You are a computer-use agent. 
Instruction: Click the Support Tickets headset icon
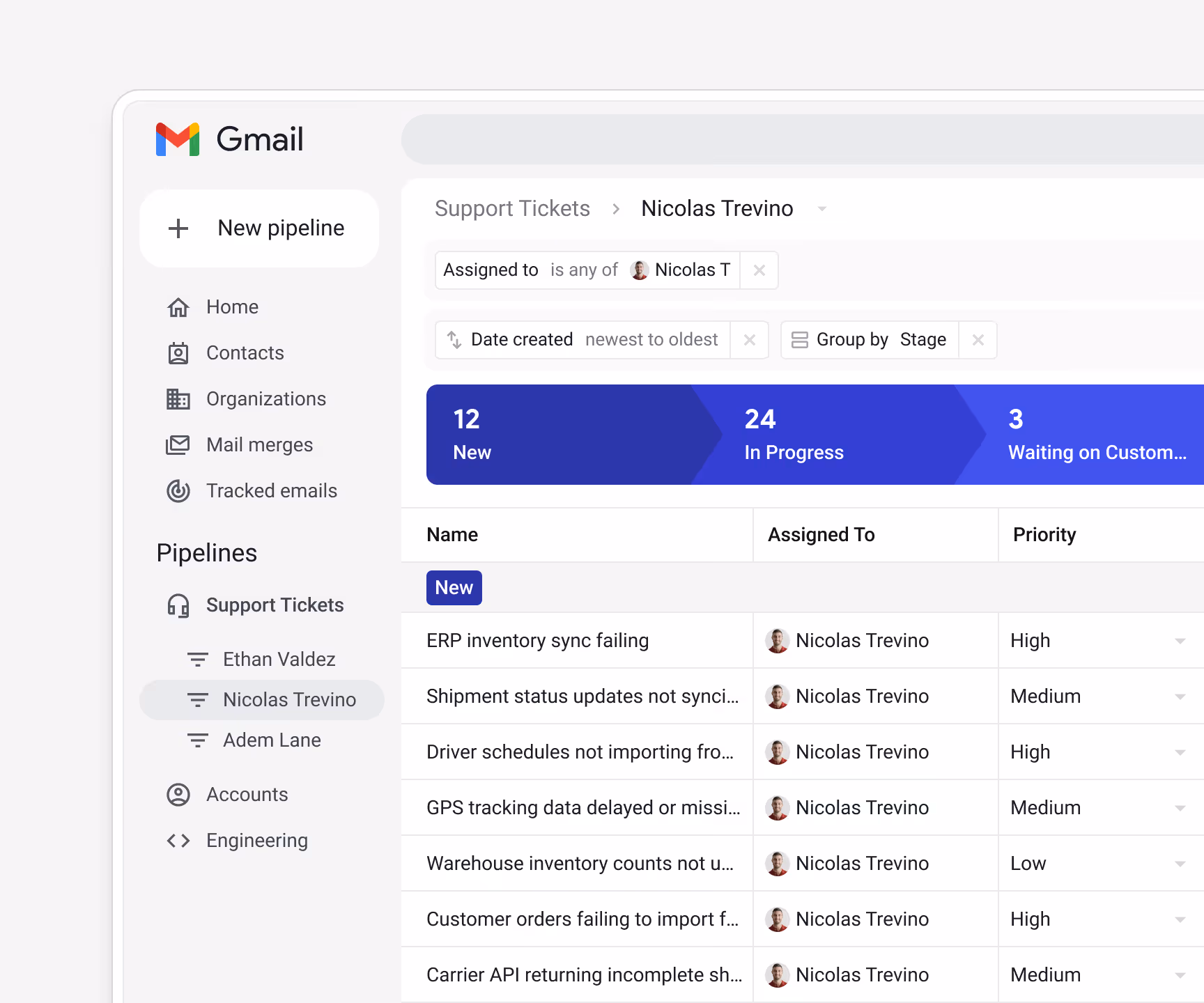[178, 605]
